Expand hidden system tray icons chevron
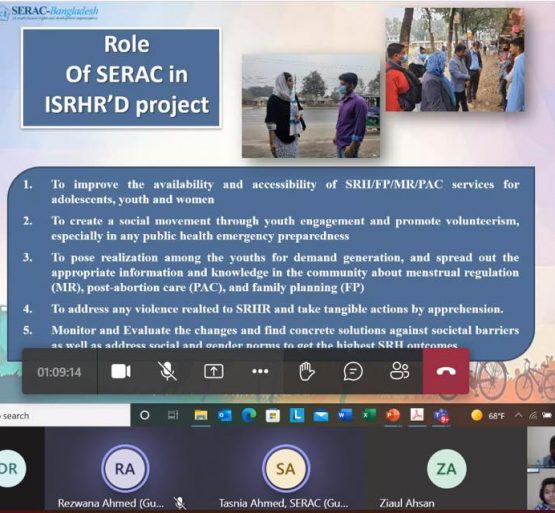Viewport: 555px width, 513px height. (518, 415)
